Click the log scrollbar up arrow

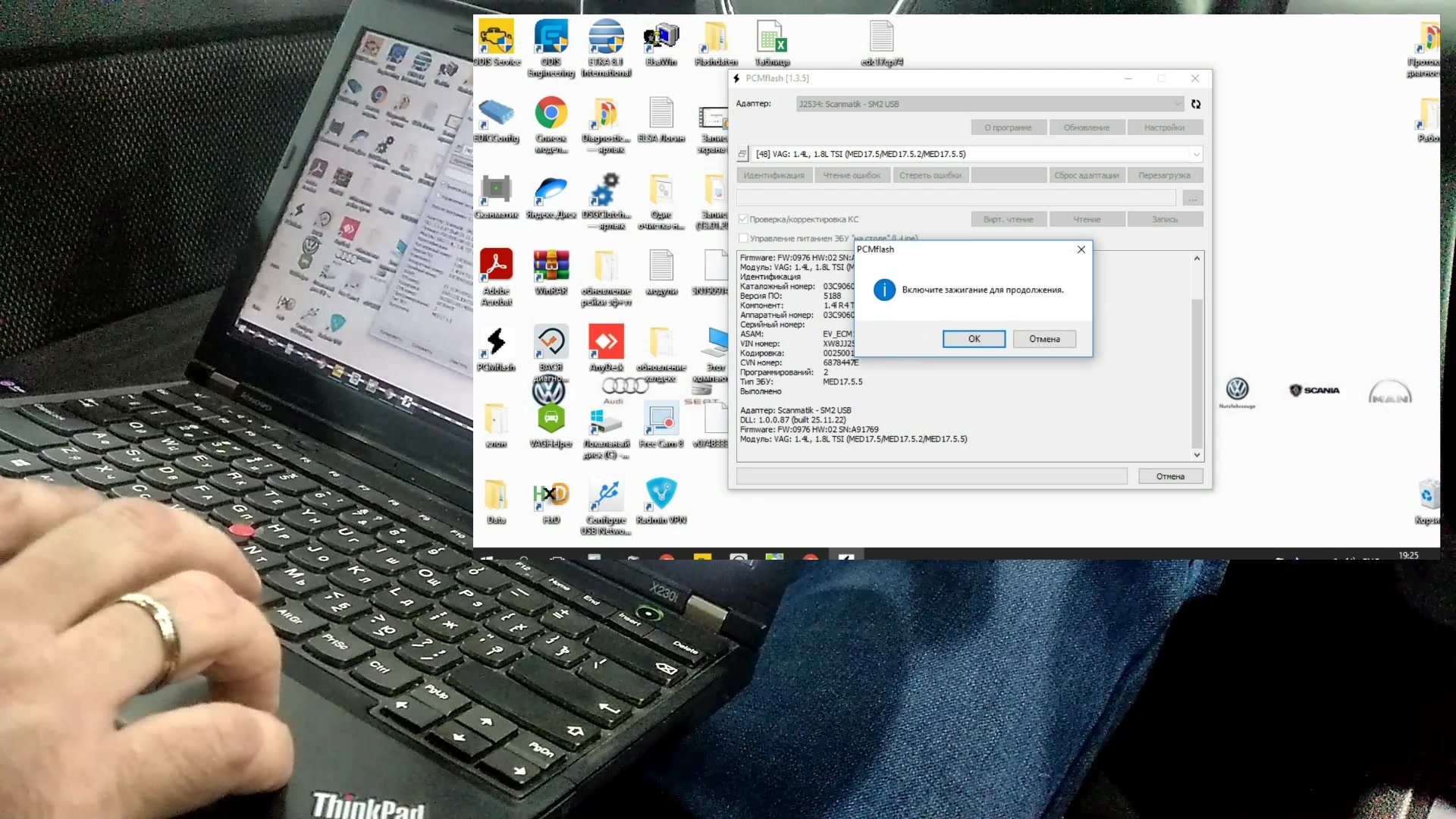(1197, 259)
